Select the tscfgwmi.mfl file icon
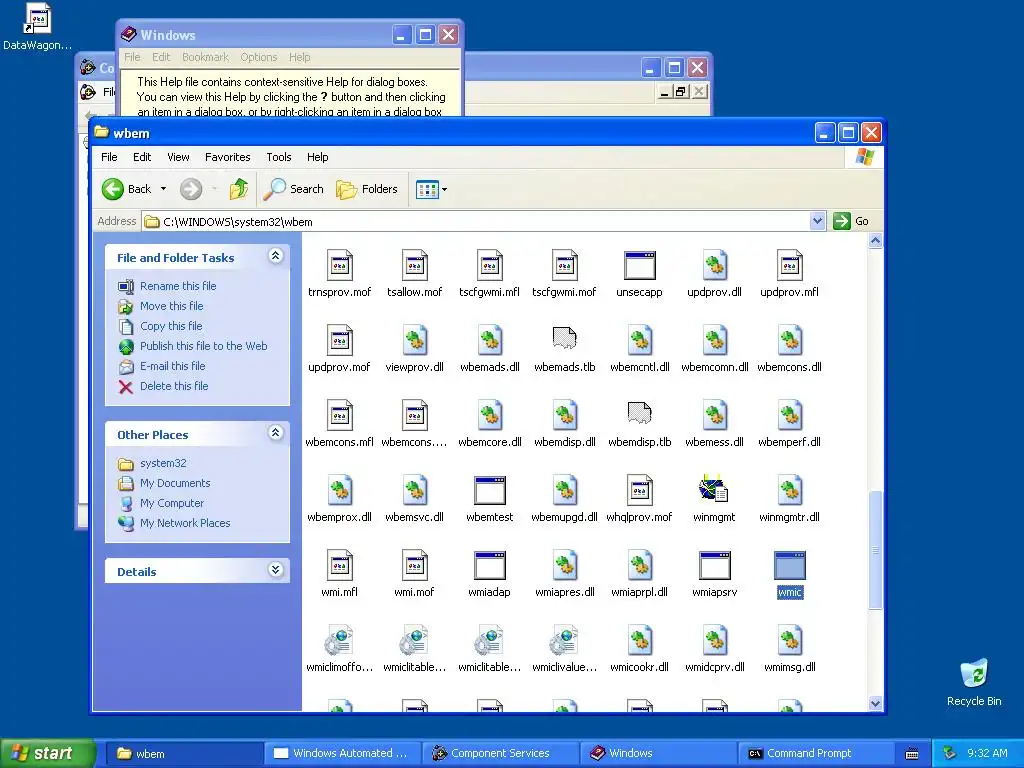1024x768 pixels. point(490,265)
